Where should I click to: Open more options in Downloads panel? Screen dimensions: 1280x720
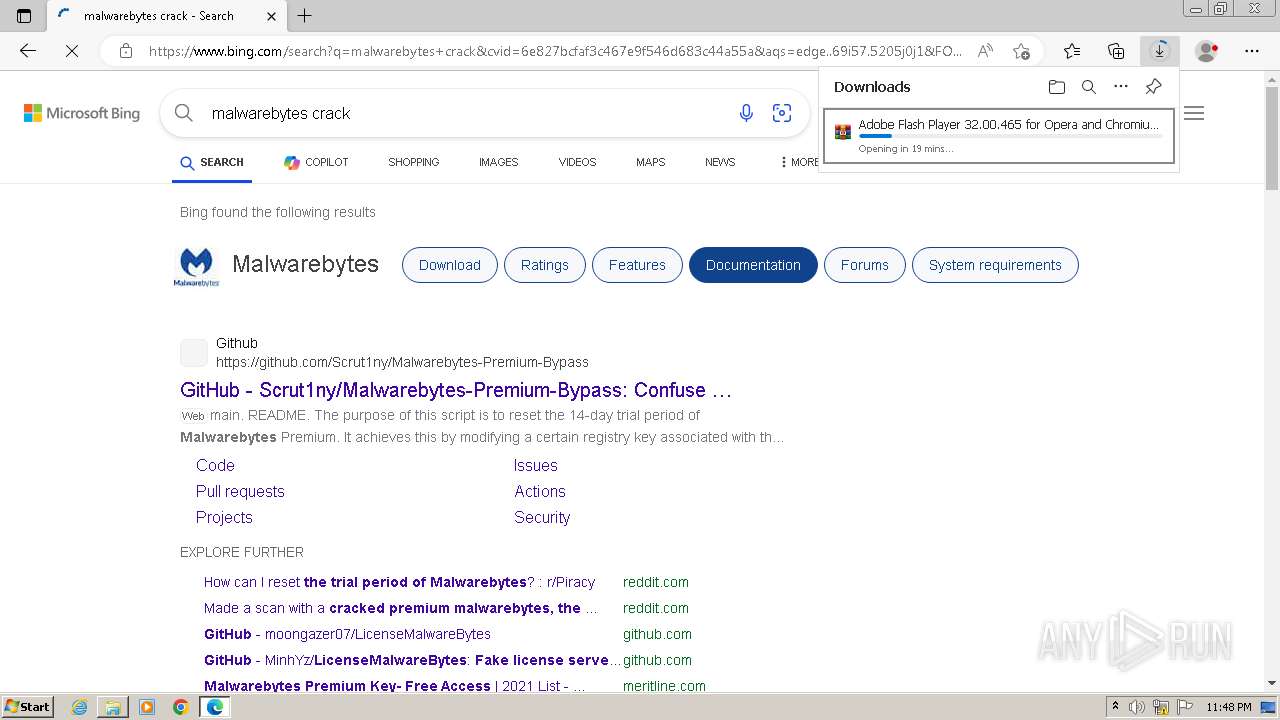point(1121,87)
